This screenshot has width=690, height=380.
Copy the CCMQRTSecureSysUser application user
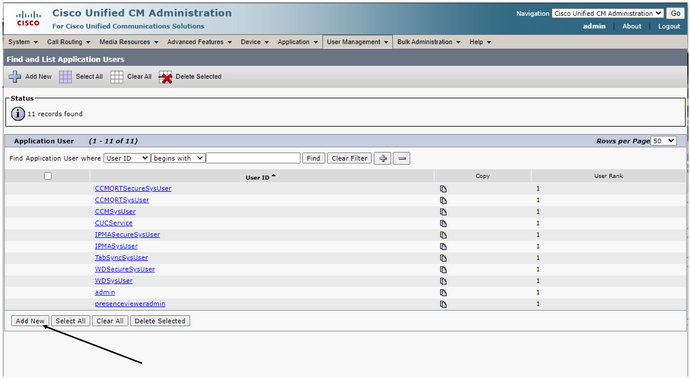(443, 189)
